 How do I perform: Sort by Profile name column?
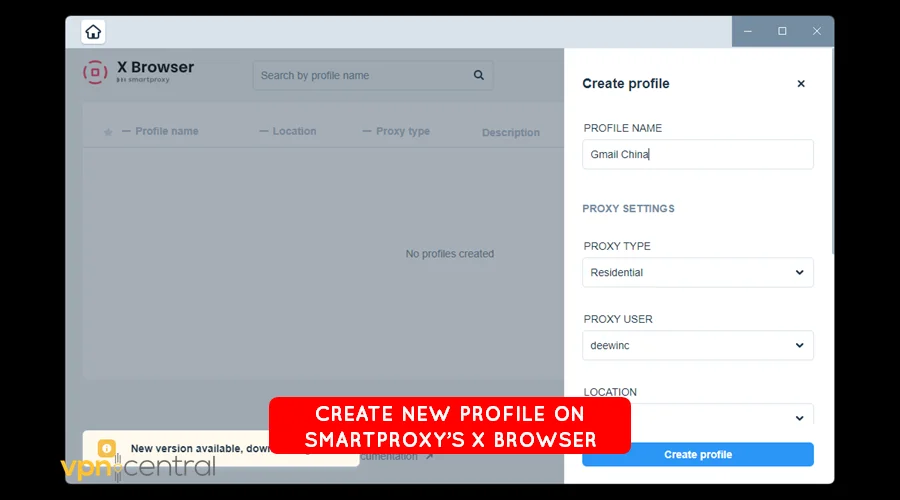pos(160,131)
